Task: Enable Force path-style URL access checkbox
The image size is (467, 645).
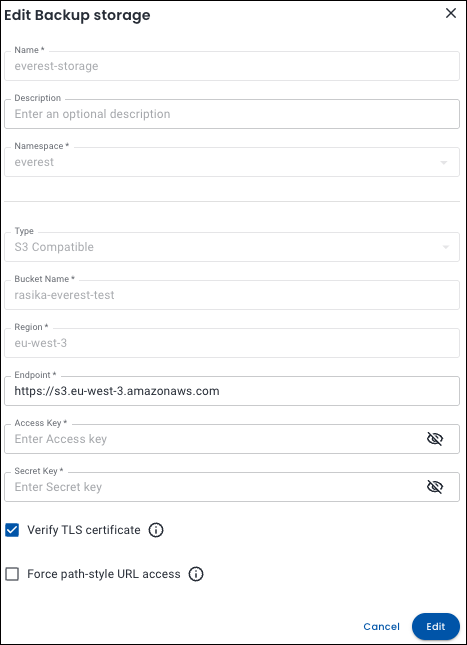Action: coord(12,574)
